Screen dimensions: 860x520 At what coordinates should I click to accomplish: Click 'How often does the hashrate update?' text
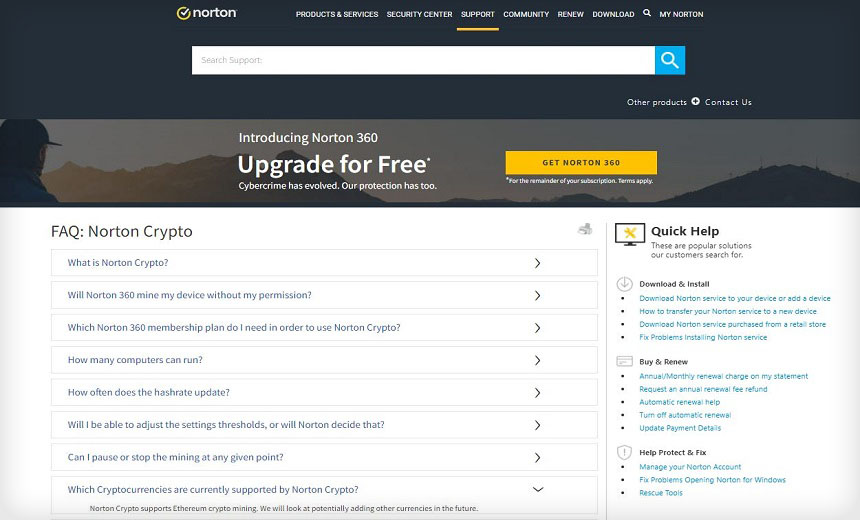(x=149, y=392)
